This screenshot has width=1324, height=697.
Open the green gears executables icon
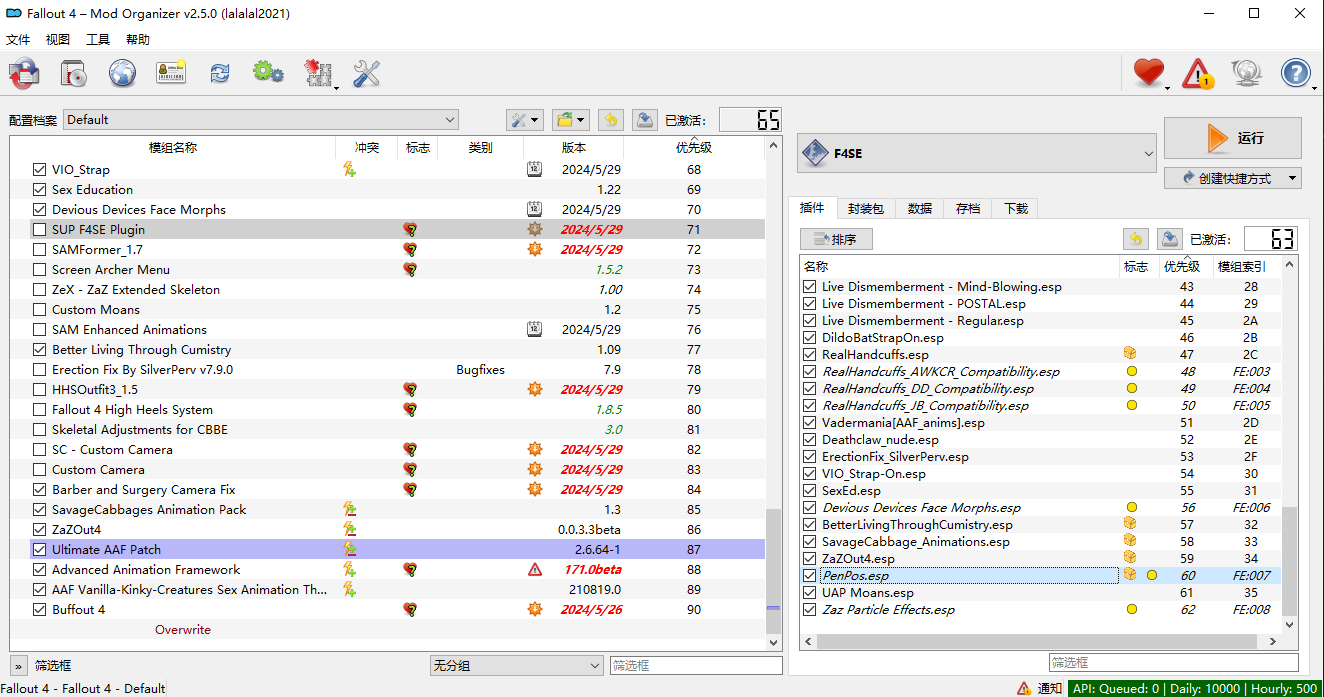268,73
